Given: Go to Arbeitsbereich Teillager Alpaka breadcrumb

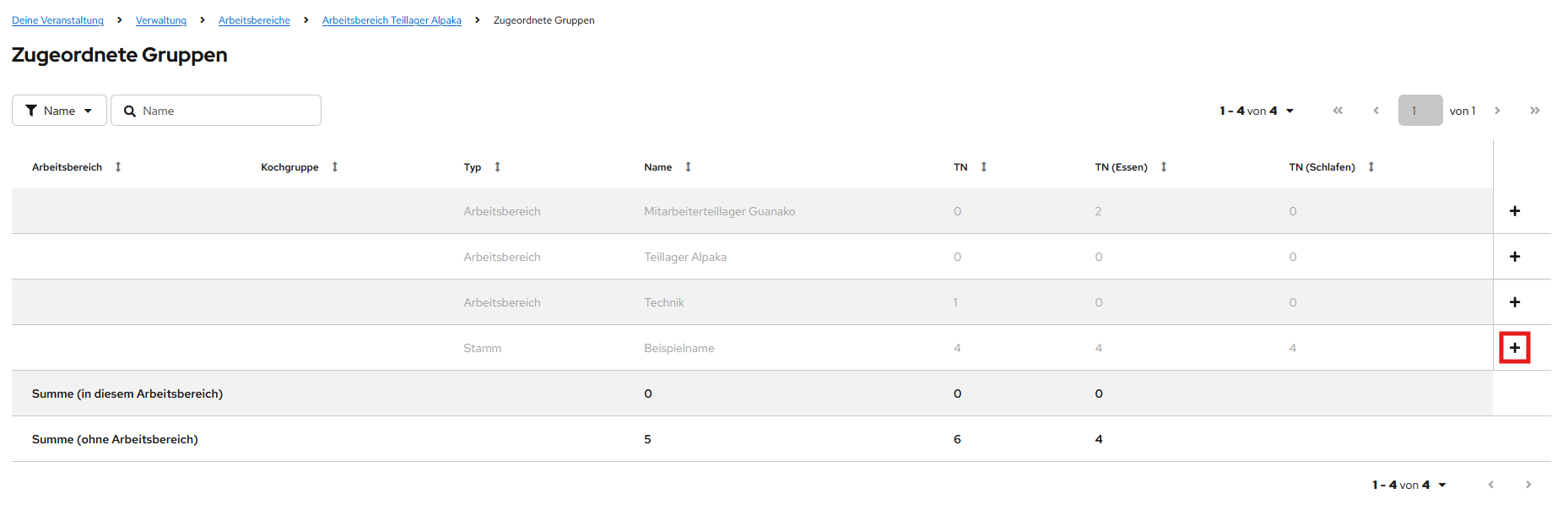Looking at the screenshot, I should tap(392, 20).
